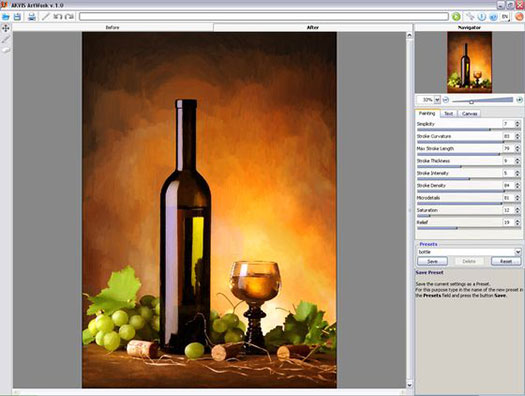
Task: Run processing with the green play button
Action: [456, 16]
